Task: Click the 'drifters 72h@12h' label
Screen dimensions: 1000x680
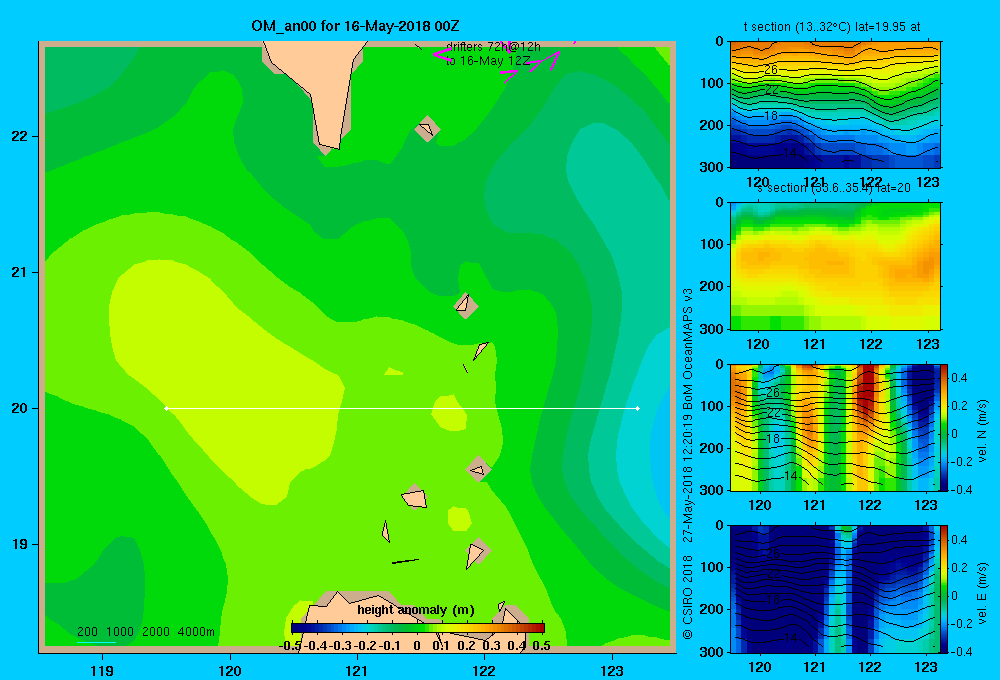Action: 493,47
